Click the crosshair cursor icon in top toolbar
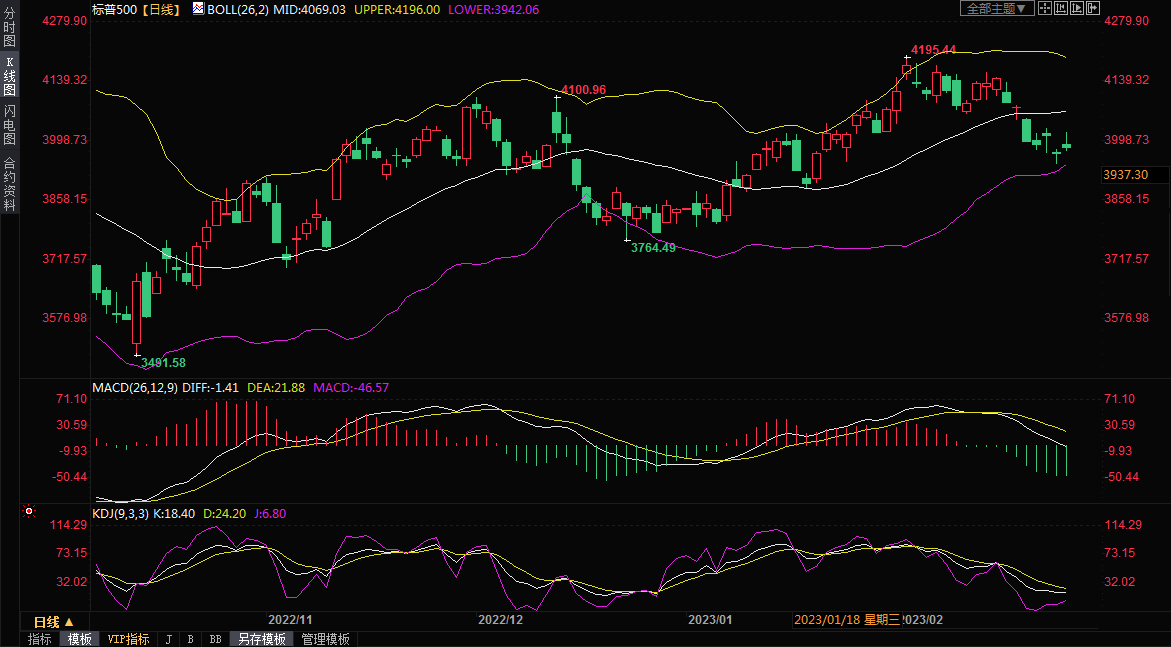 coord(1044,8)
